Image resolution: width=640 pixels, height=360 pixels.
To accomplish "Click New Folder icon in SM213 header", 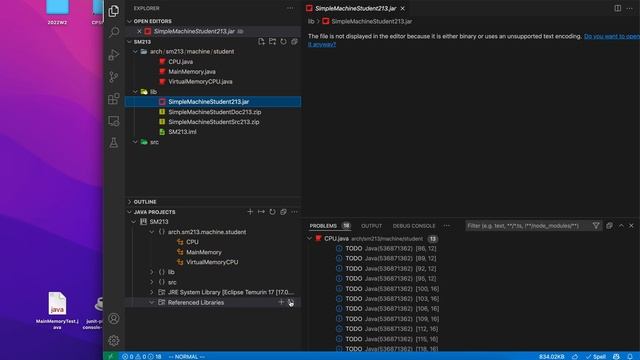I will click(x=272, y=42).
